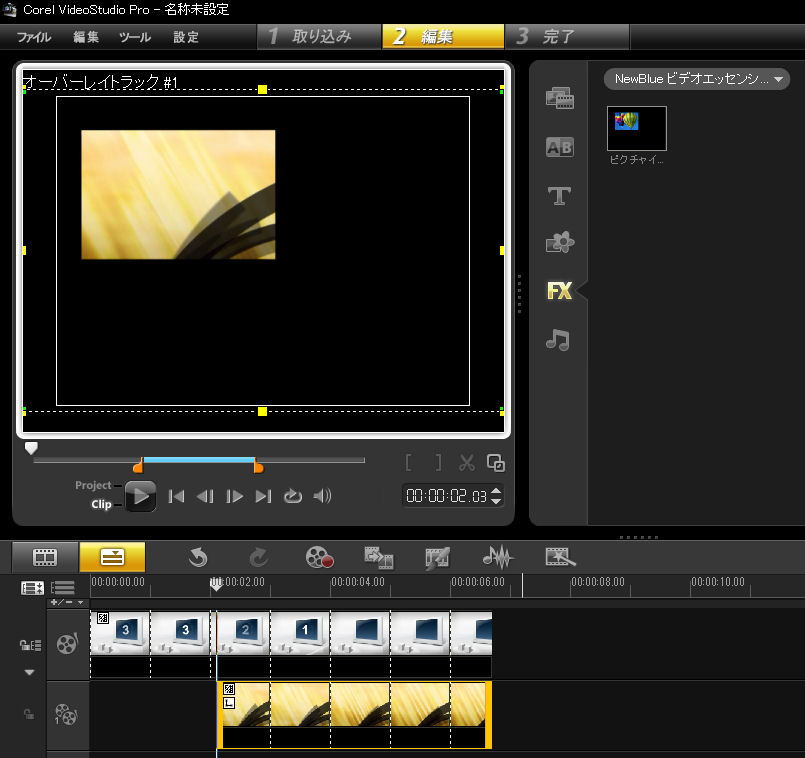
Task: Select Project play mode
Action: point(93,485)
